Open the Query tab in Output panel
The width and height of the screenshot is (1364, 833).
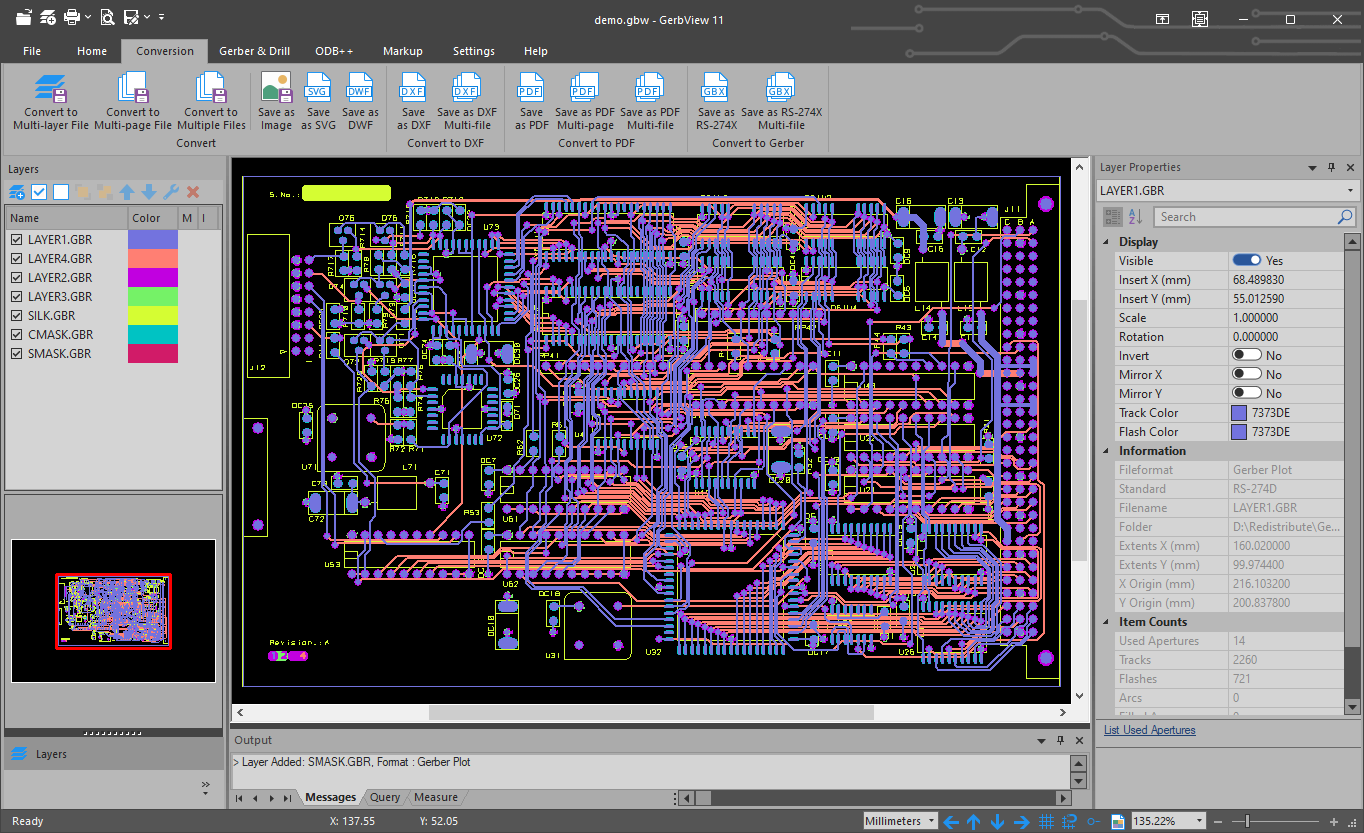click(x=384, y=797)
